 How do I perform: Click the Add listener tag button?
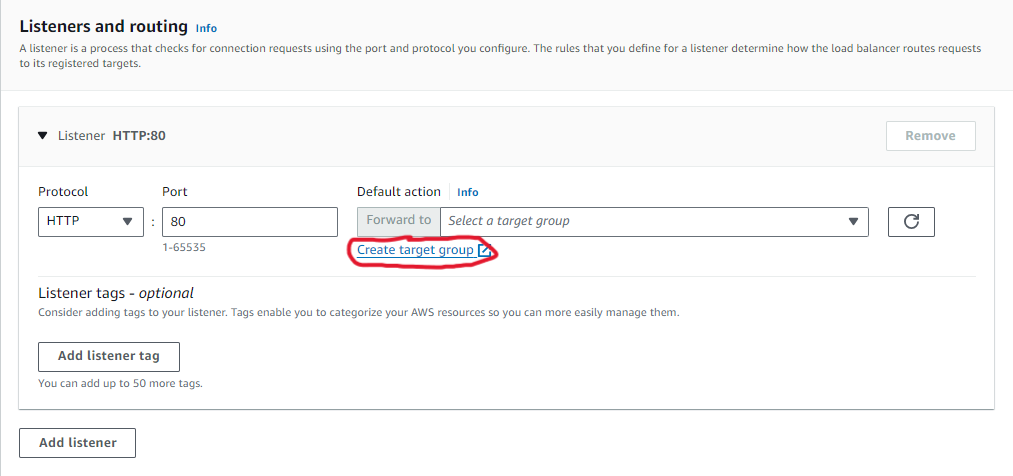point(109,357)
